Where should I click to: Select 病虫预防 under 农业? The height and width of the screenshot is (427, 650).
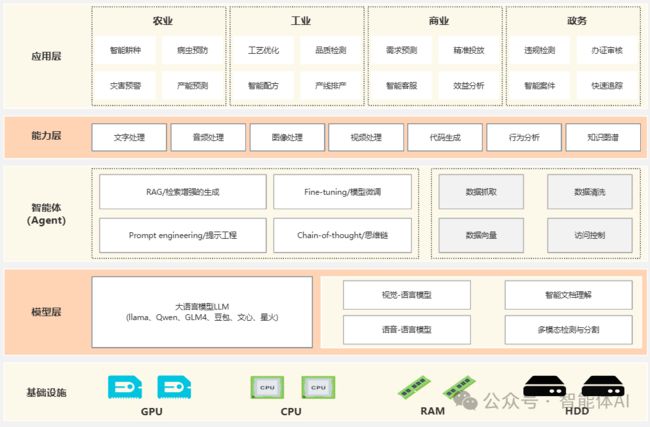tap(192, 50)
